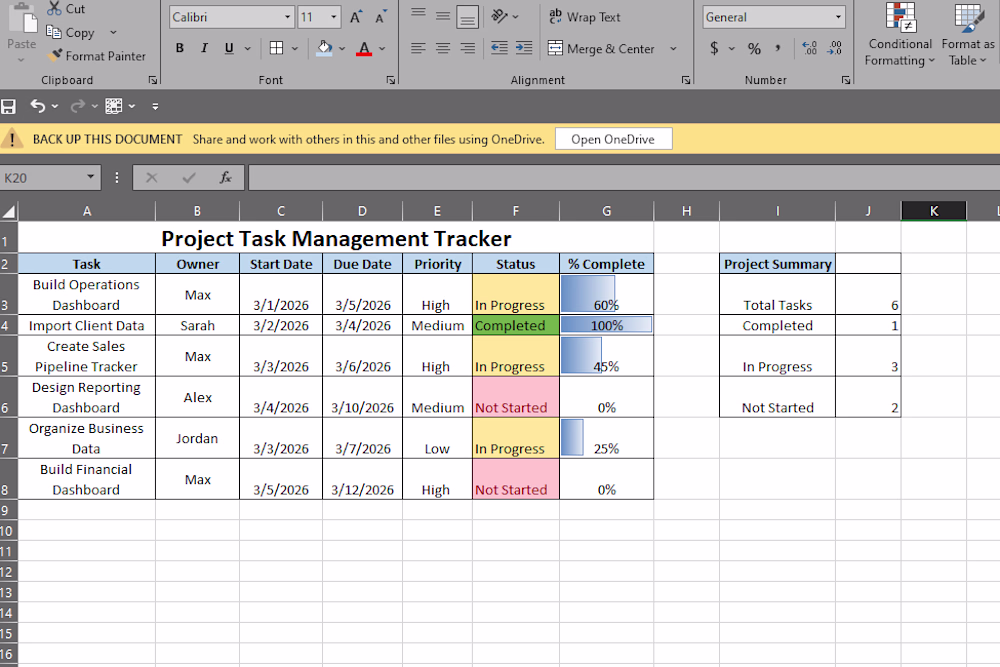Select the 100% complete data bar cell

607,325
